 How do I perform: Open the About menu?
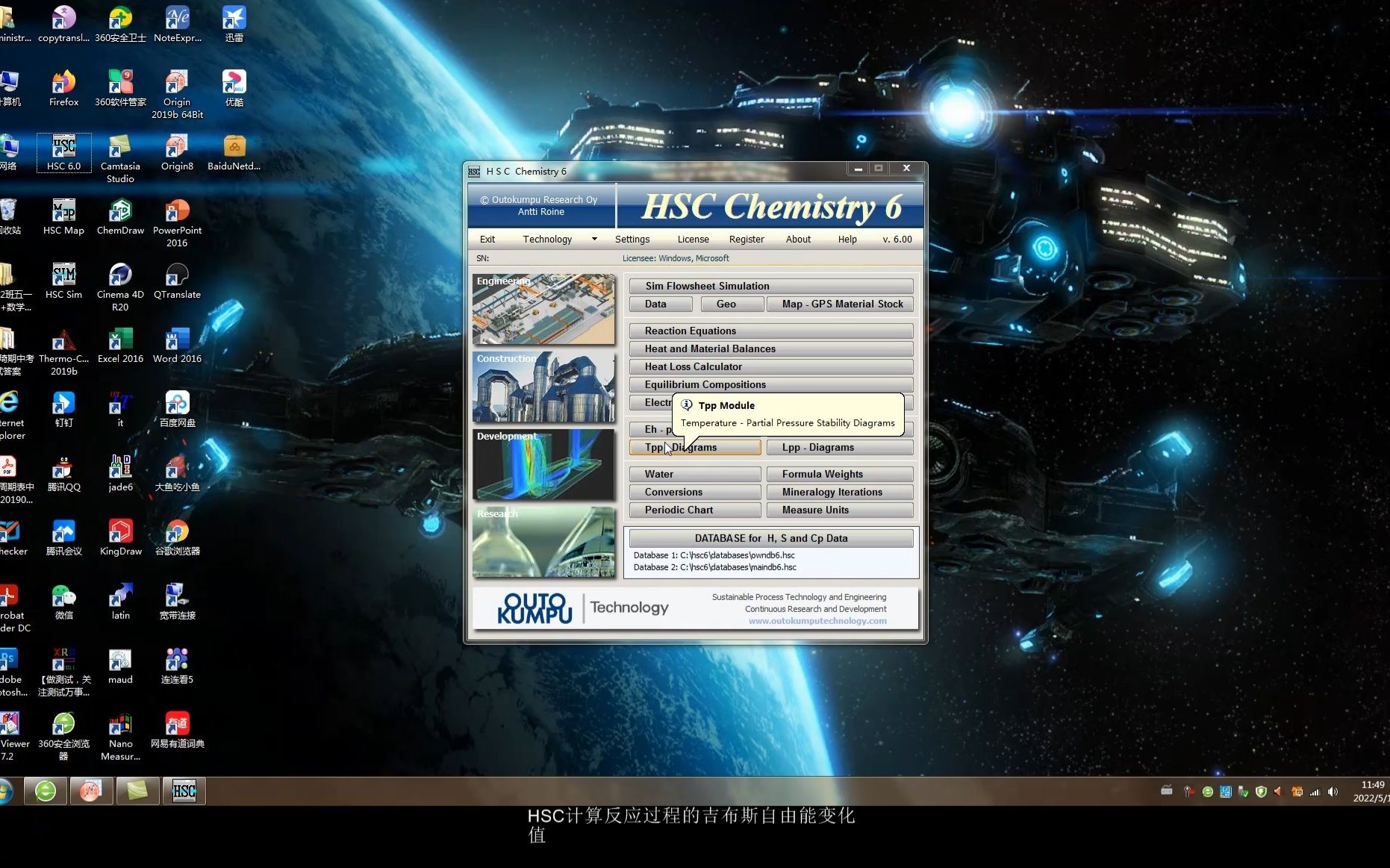coord(798,239)
